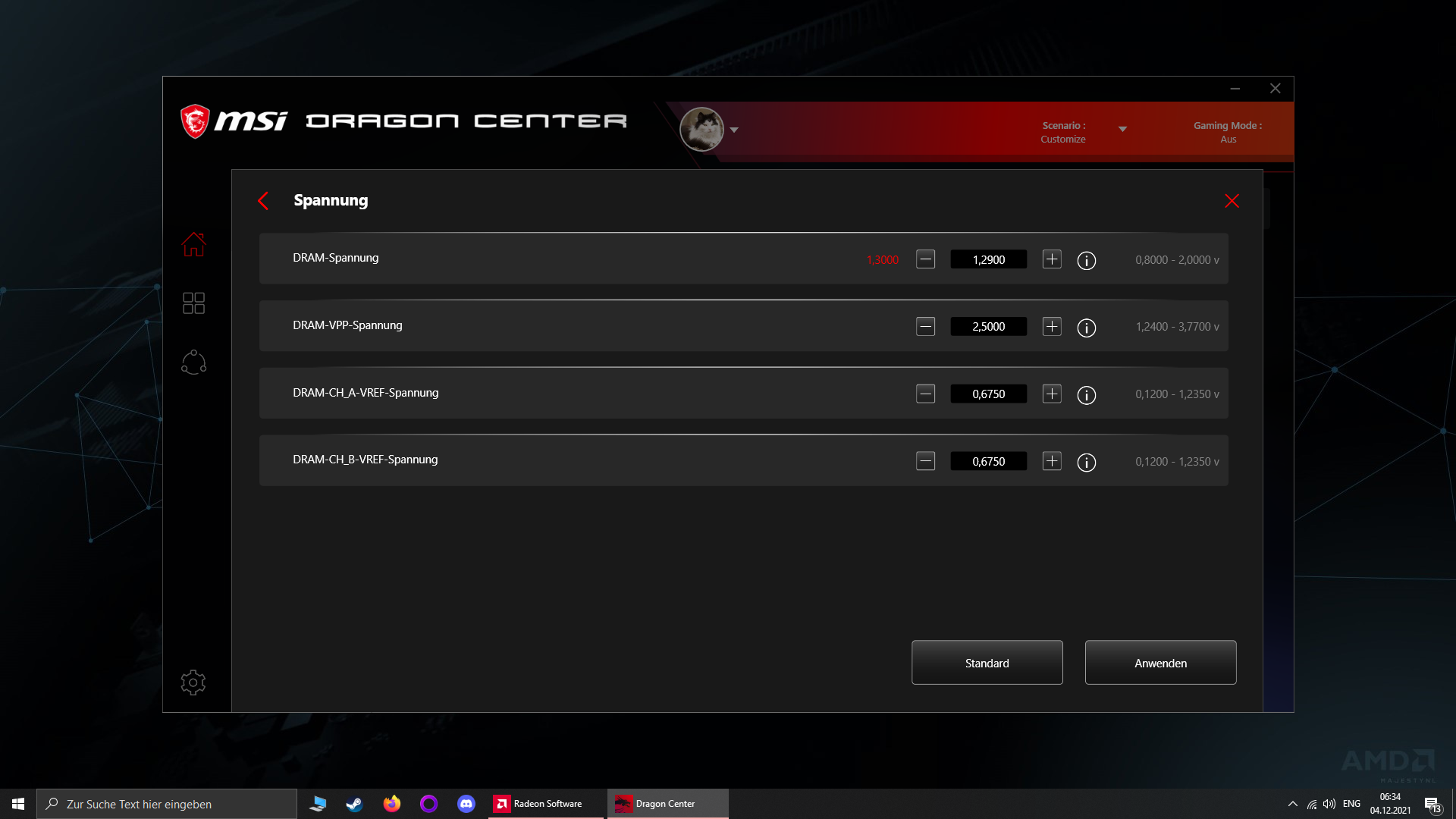Viewport: 1456px width, 819px height.
Task: Click the Standard button
Action: pos(987,663)
